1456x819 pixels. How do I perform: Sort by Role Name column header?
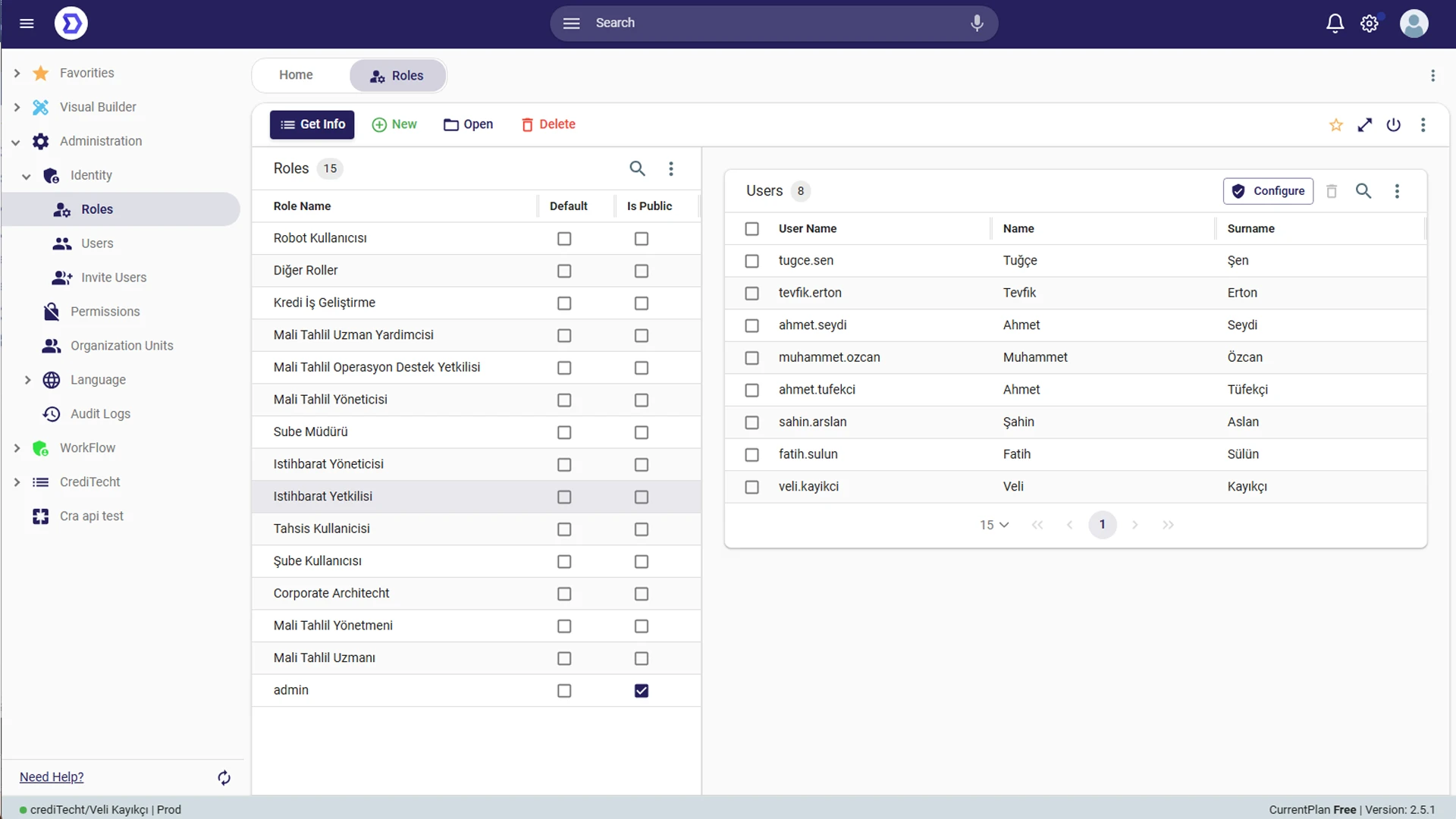click(302, 206)
